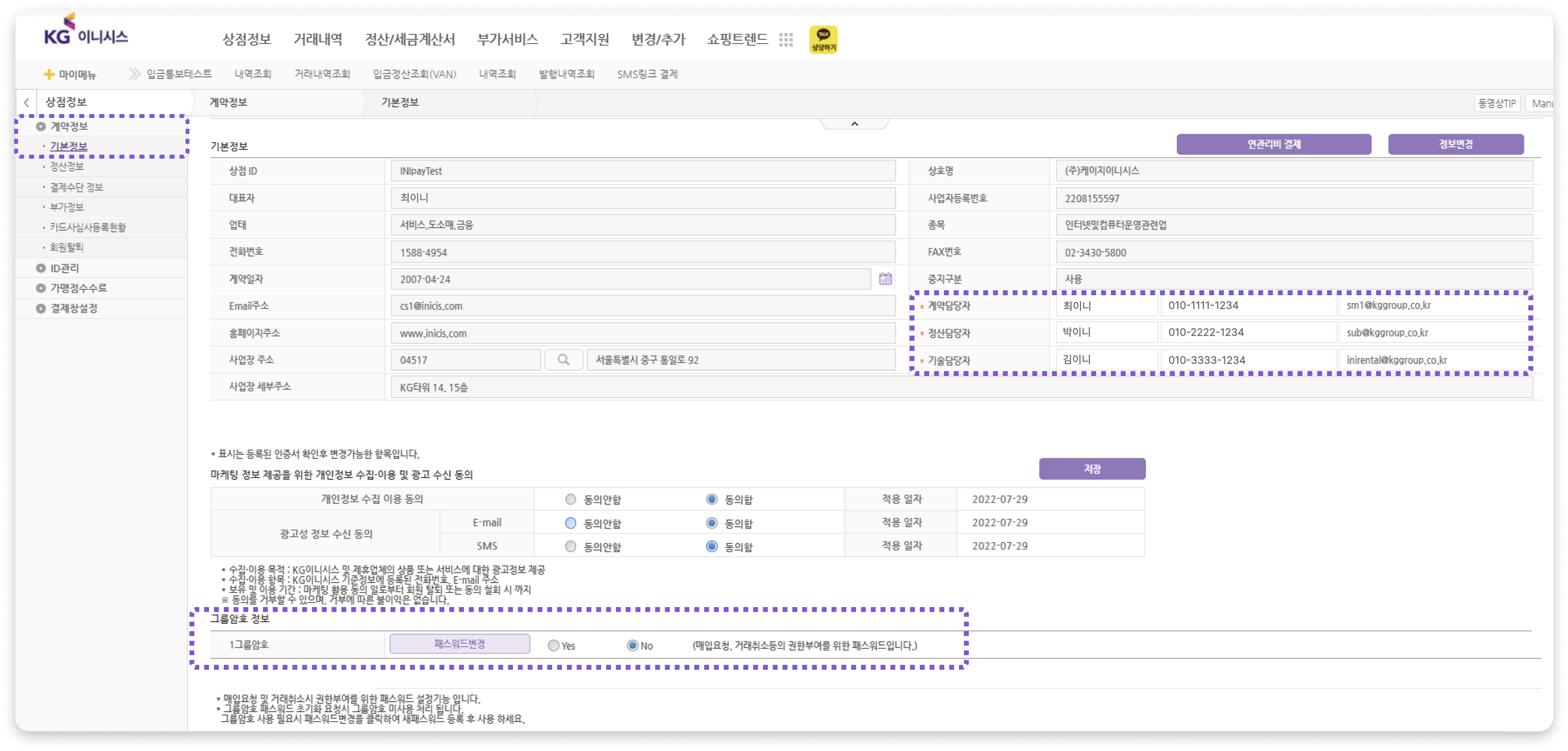Viewport: 1568px width, 751px height.
Task: Click the contract date calendar icon
Action: coord(886,279)
